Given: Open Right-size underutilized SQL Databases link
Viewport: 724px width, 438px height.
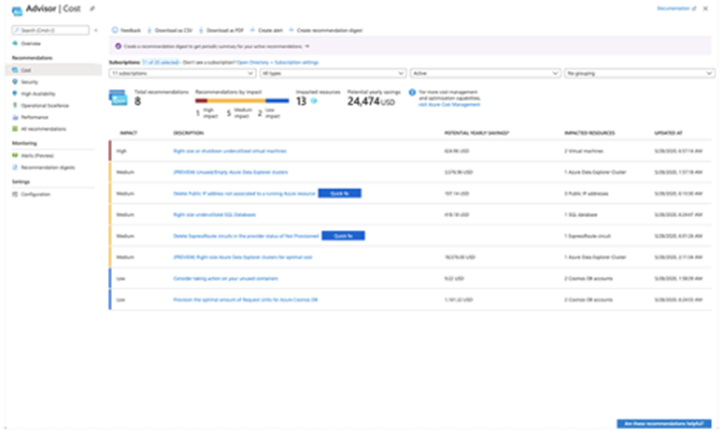Looking at the screenshot, I should point(214,215).
